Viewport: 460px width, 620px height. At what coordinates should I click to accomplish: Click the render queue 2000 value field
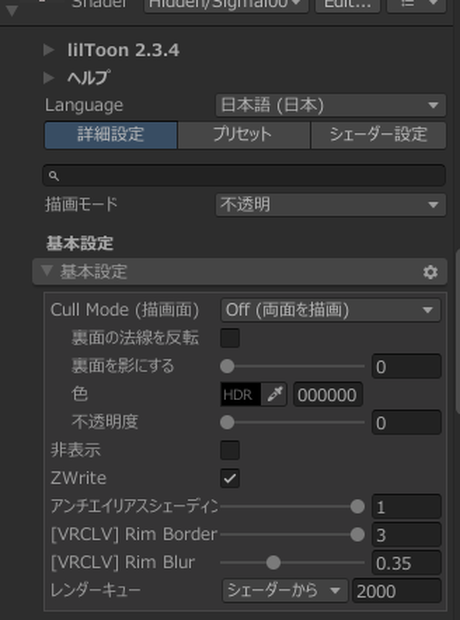pyautogui.click(x=397, y=591)
